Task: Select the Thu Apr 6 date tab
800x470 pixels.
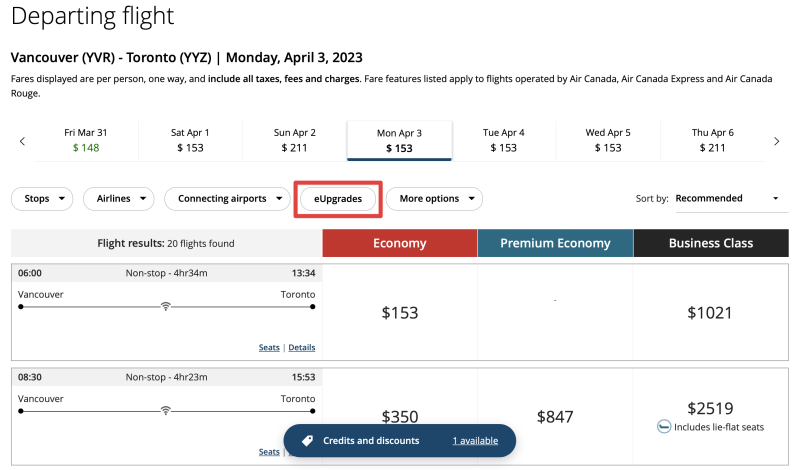Action: pyautogui.click(x=712, y=140)
